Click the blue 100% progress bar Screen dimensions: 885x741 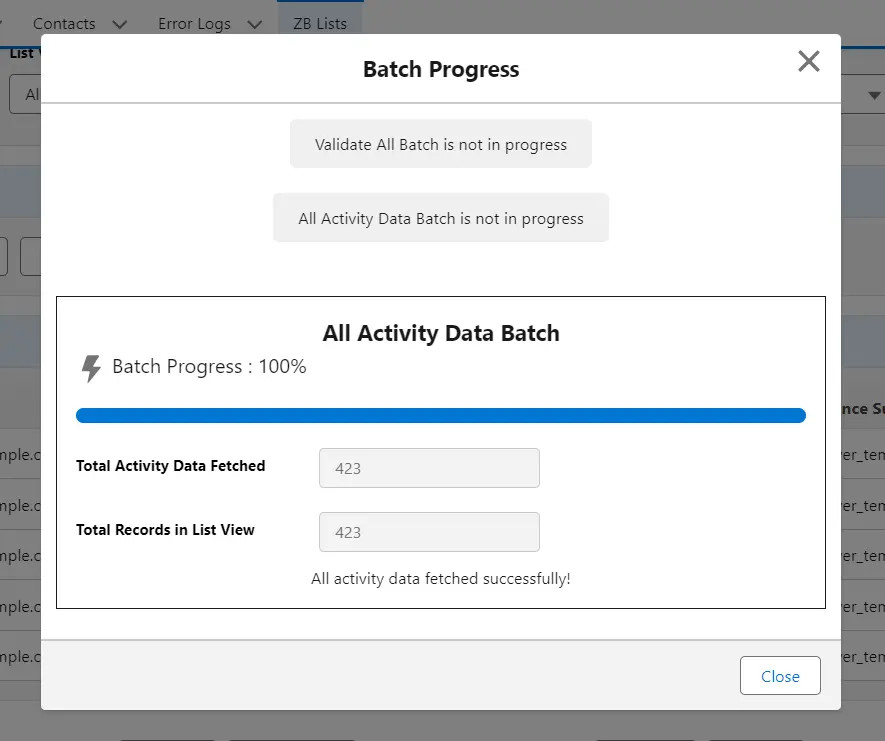coord(440,414)
